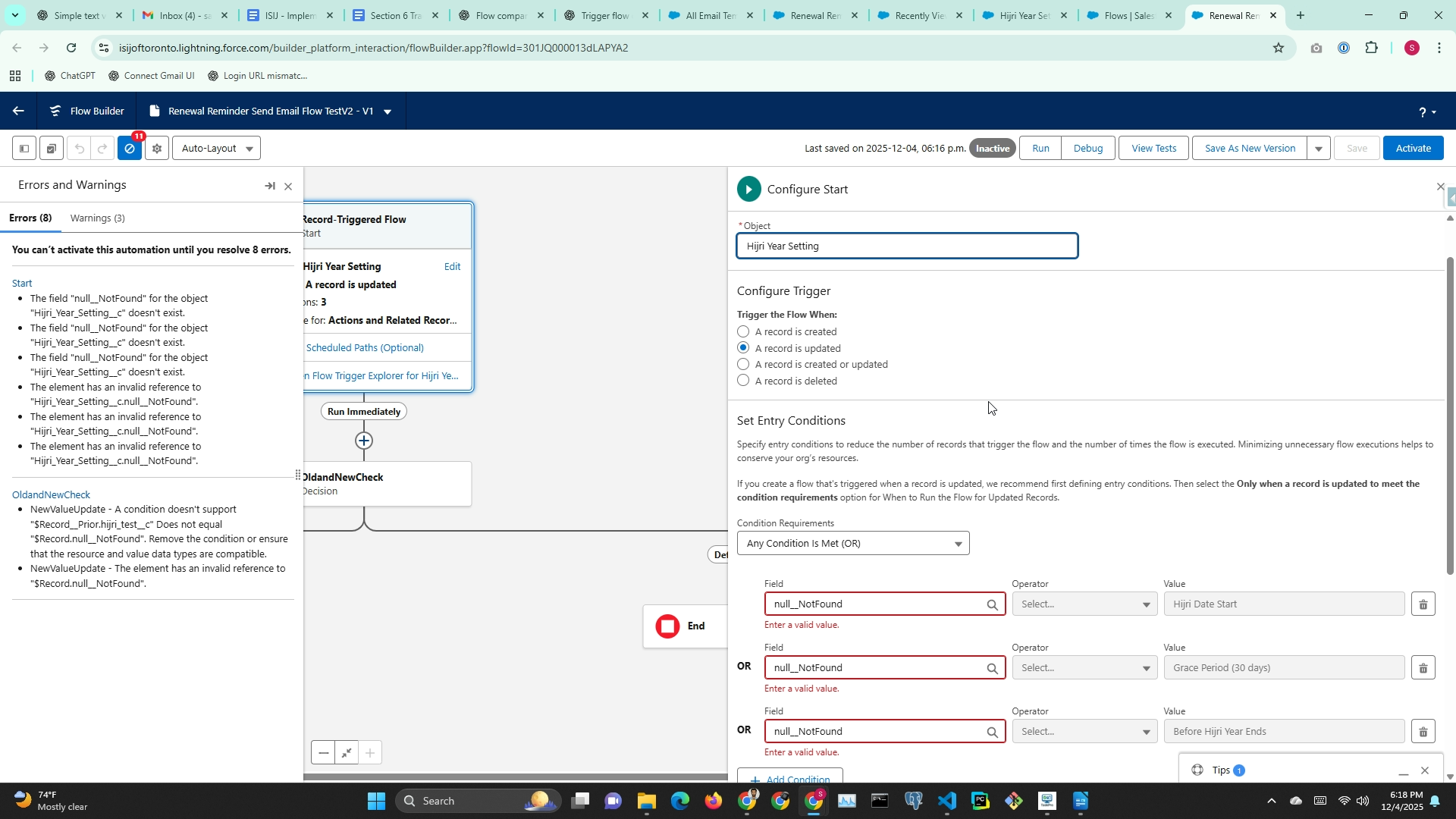
Task: Click the toggle toolbox panel icon
Action: coord(24,149)
